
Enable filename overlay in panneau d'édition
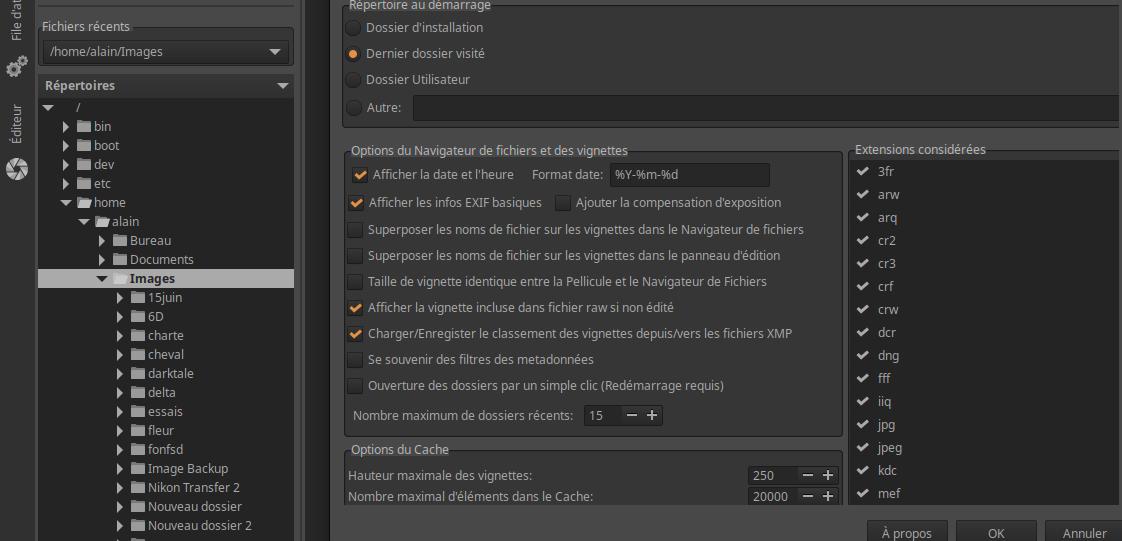click(x=355, y=255)
